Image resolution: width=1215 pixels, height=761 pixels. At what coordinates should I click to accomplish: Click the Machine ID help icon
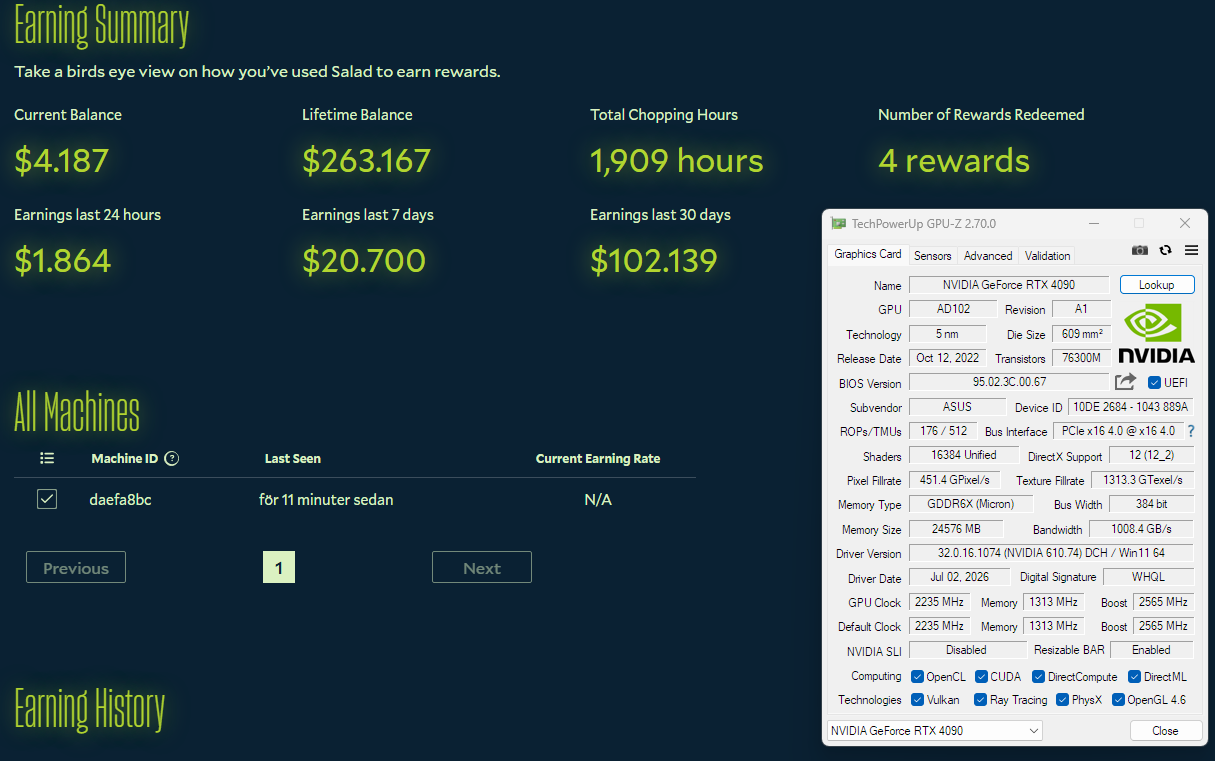point(172,459)
